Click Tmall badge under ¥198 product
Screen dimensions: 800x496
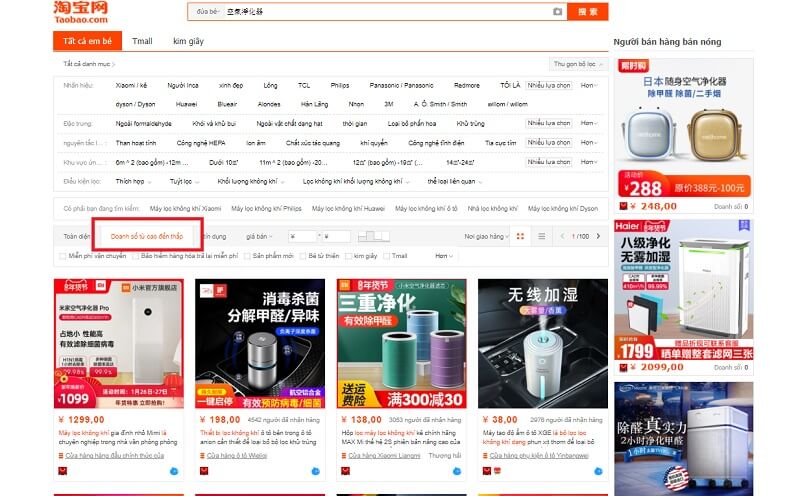pos(204,471)
